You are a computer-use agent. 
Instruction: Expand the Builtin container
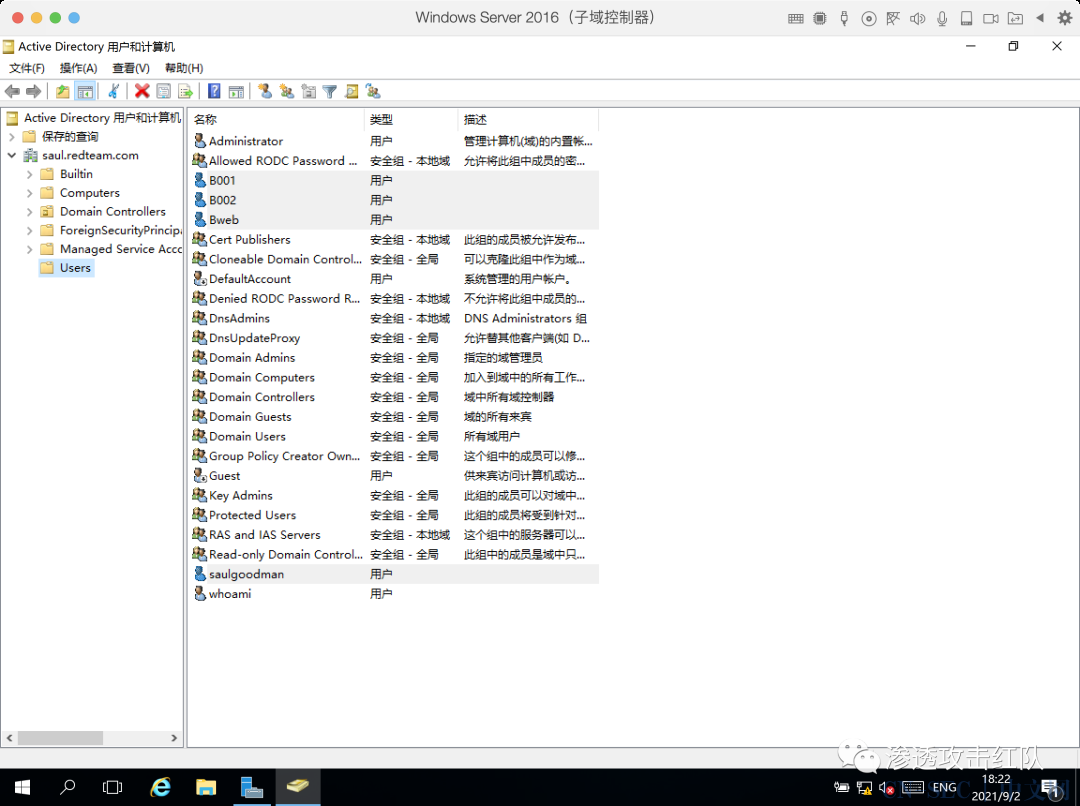click(x=30, y=174)
